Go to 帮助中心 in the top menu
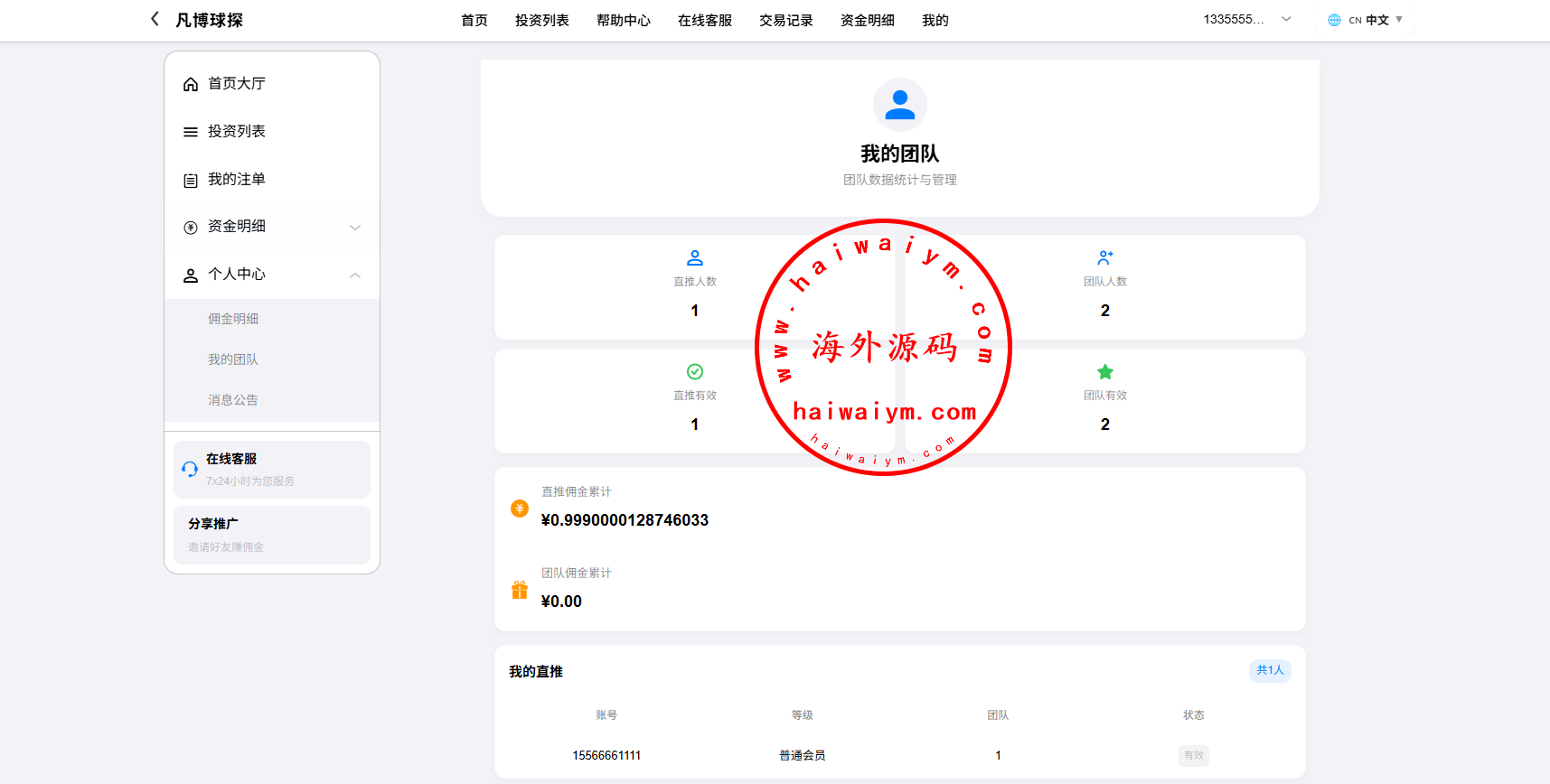Screen dimensions: 1550x784 [x=623, y=21]
